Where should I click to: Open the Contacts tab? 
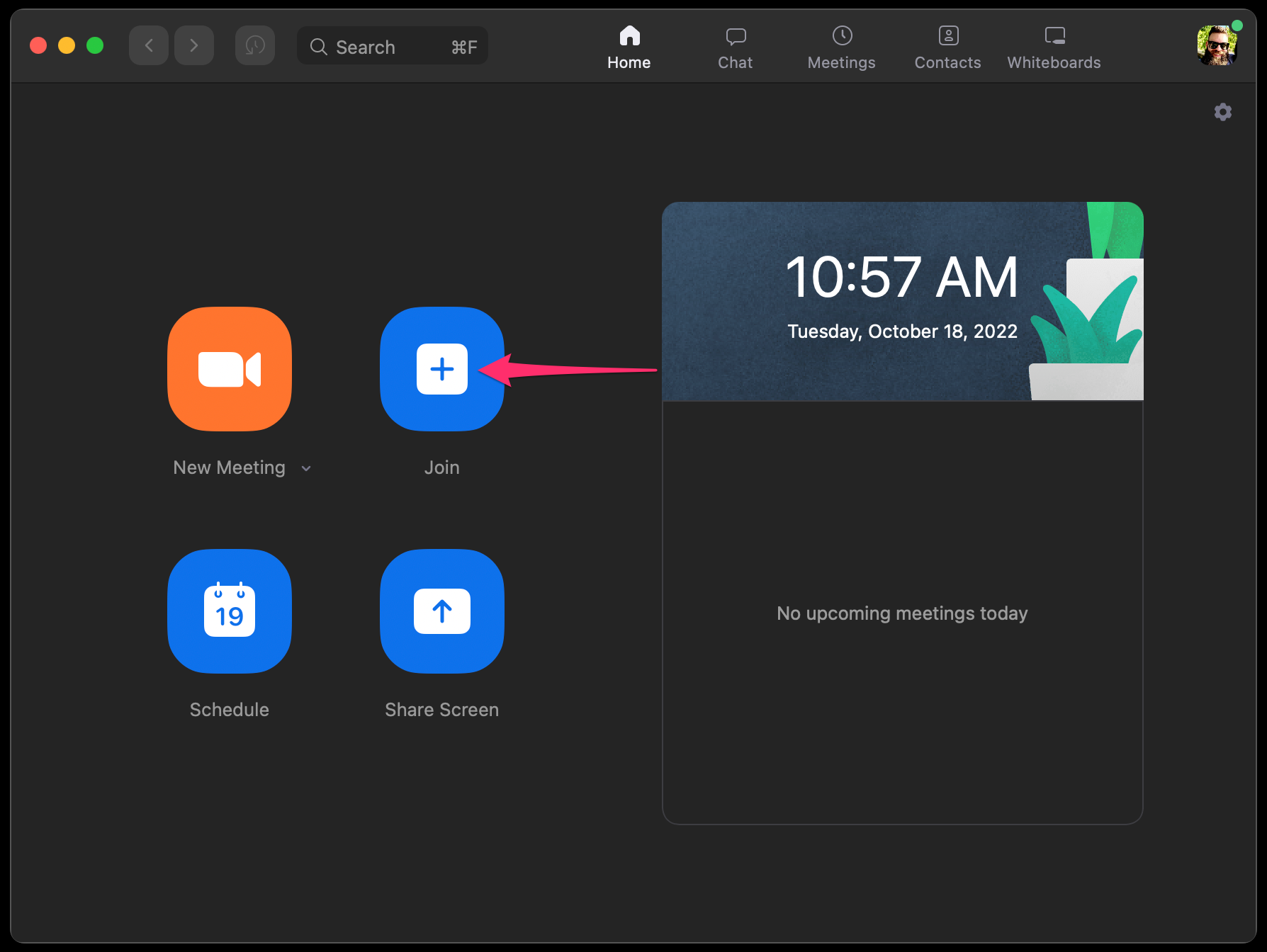948,48
